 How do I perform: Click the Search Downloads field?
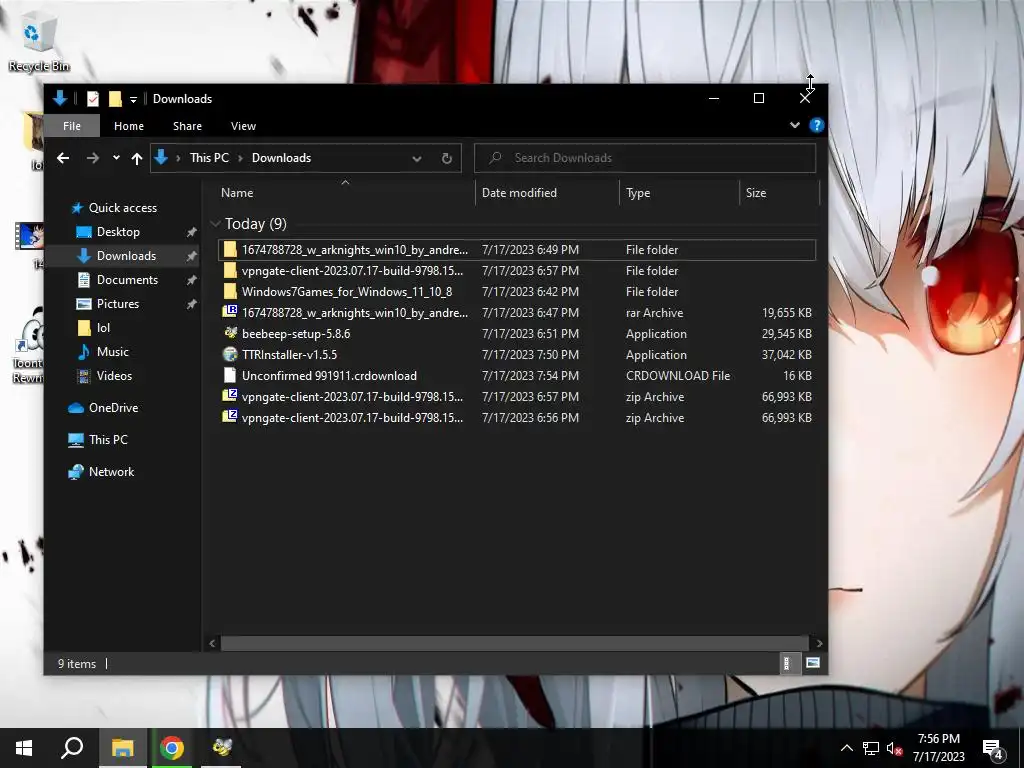[645, 158]
